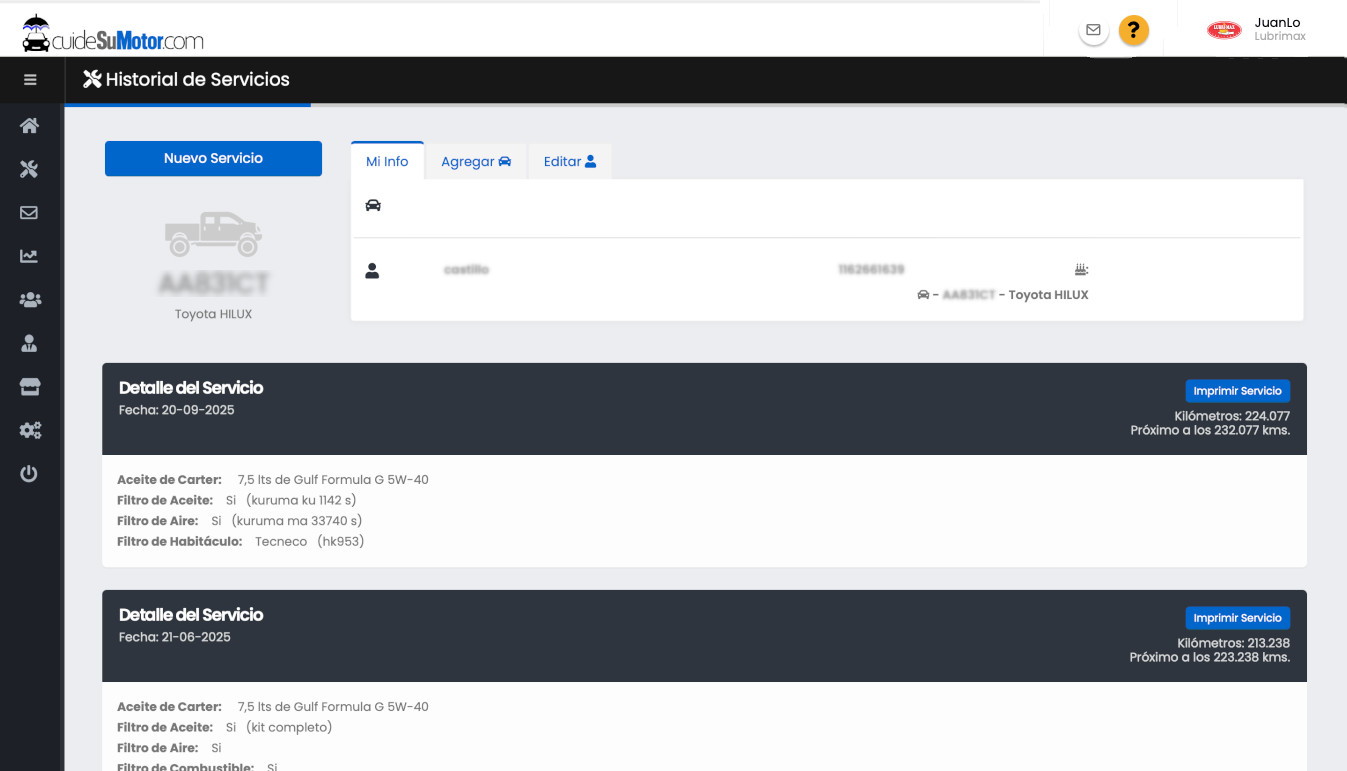Viewport: 1347px width, 771px height.
Task: Click the cuideSuMotor.com logo
Action: [113, 35]
